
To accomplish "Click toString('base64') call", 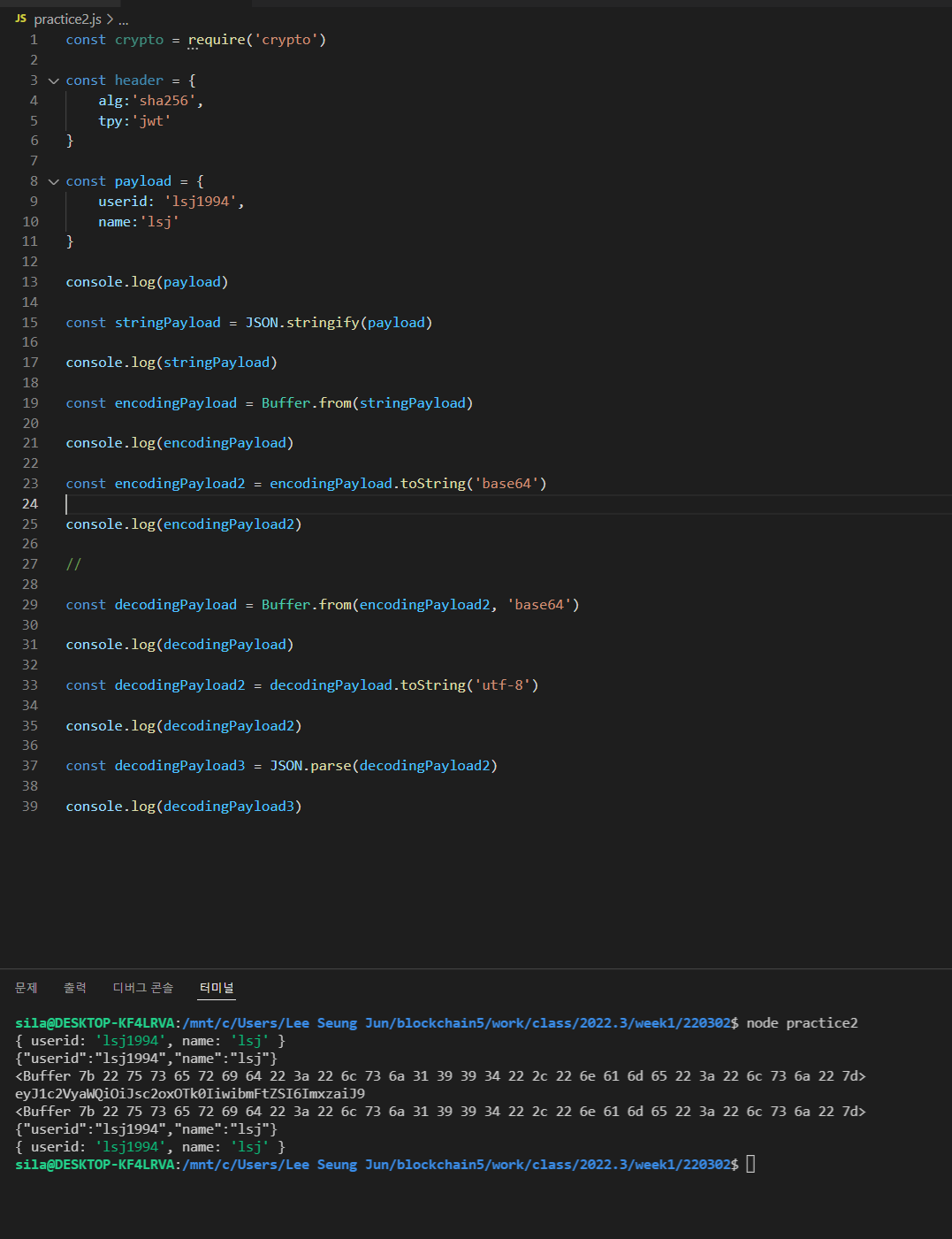I will (474, 484).
